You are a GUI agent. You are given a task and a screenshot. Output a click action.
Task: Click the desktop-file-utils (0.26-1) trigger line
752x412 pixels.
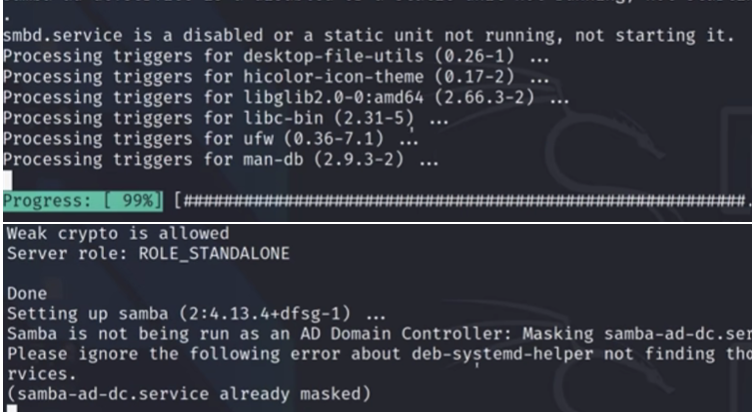click(x=276, y=56)
